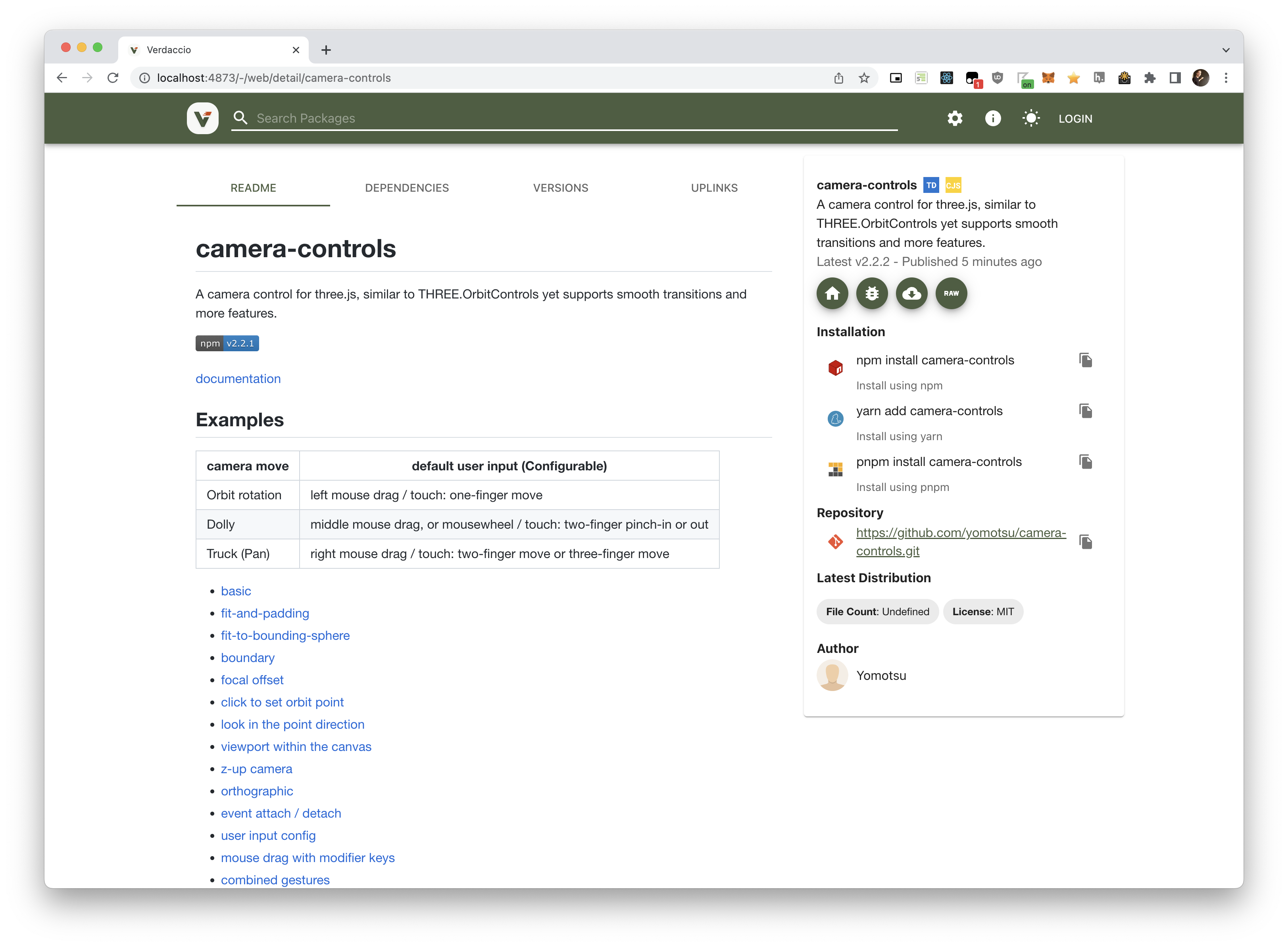Click the npm v2.2.1 badge
Screen dimensions: 1288x947
(x=227, y=343)
